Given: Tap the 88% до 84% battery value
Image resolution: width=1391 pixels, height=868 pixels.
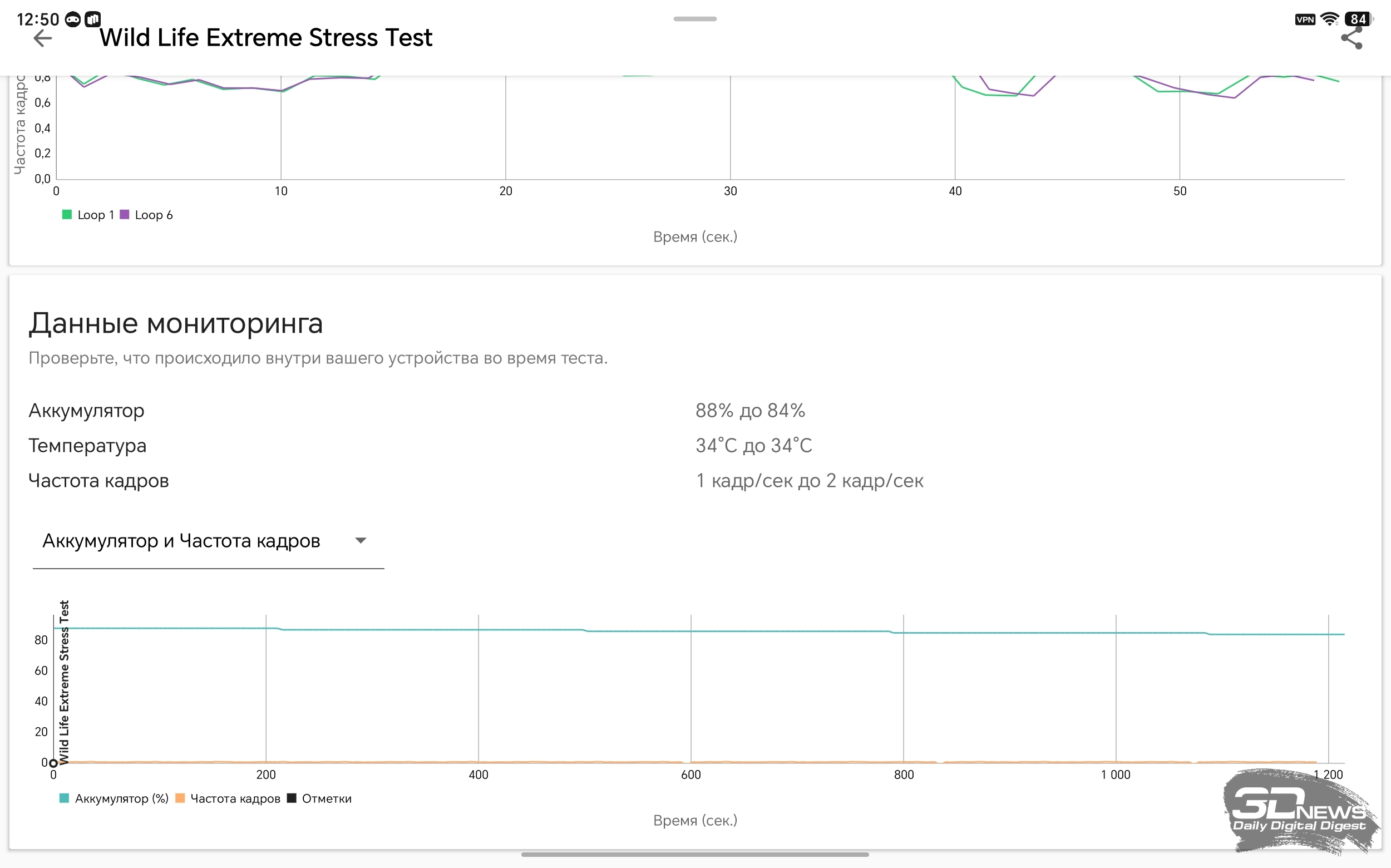Looking at the screenshot, I should pos(750,411).
